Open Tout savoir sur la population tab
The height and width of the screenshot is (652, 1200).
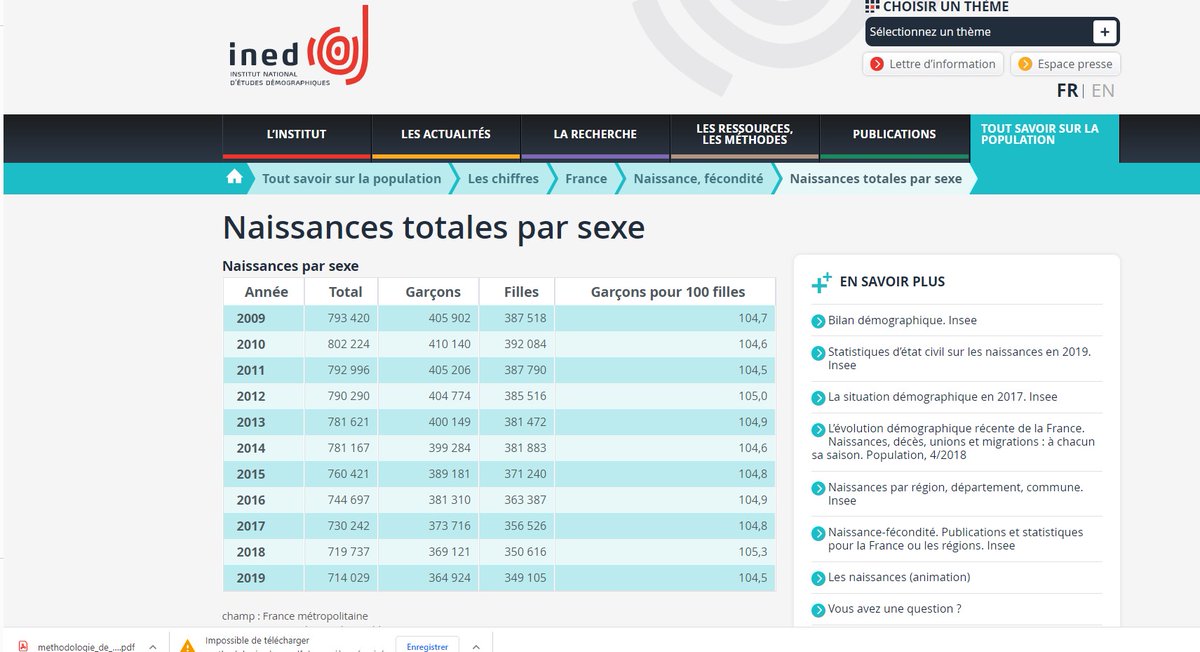(1044, 138)
